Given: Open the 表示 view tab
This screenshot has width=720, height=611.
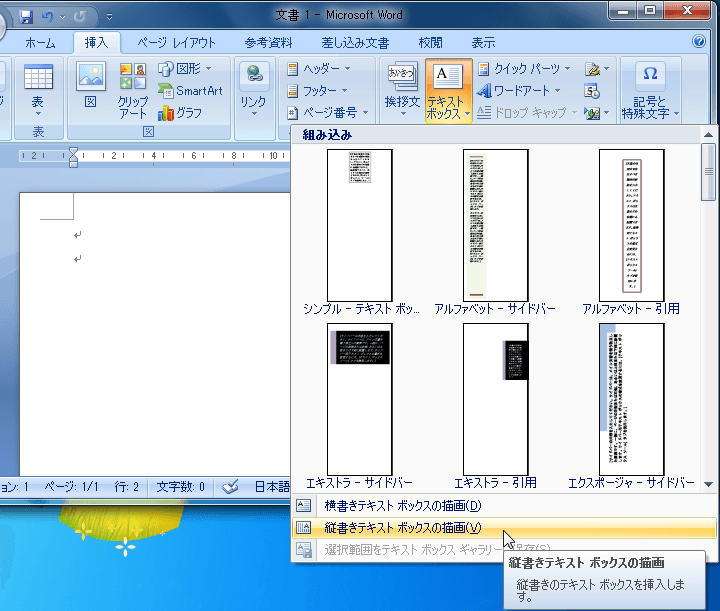Looking at the screenshot, I should tap(483, 43).
